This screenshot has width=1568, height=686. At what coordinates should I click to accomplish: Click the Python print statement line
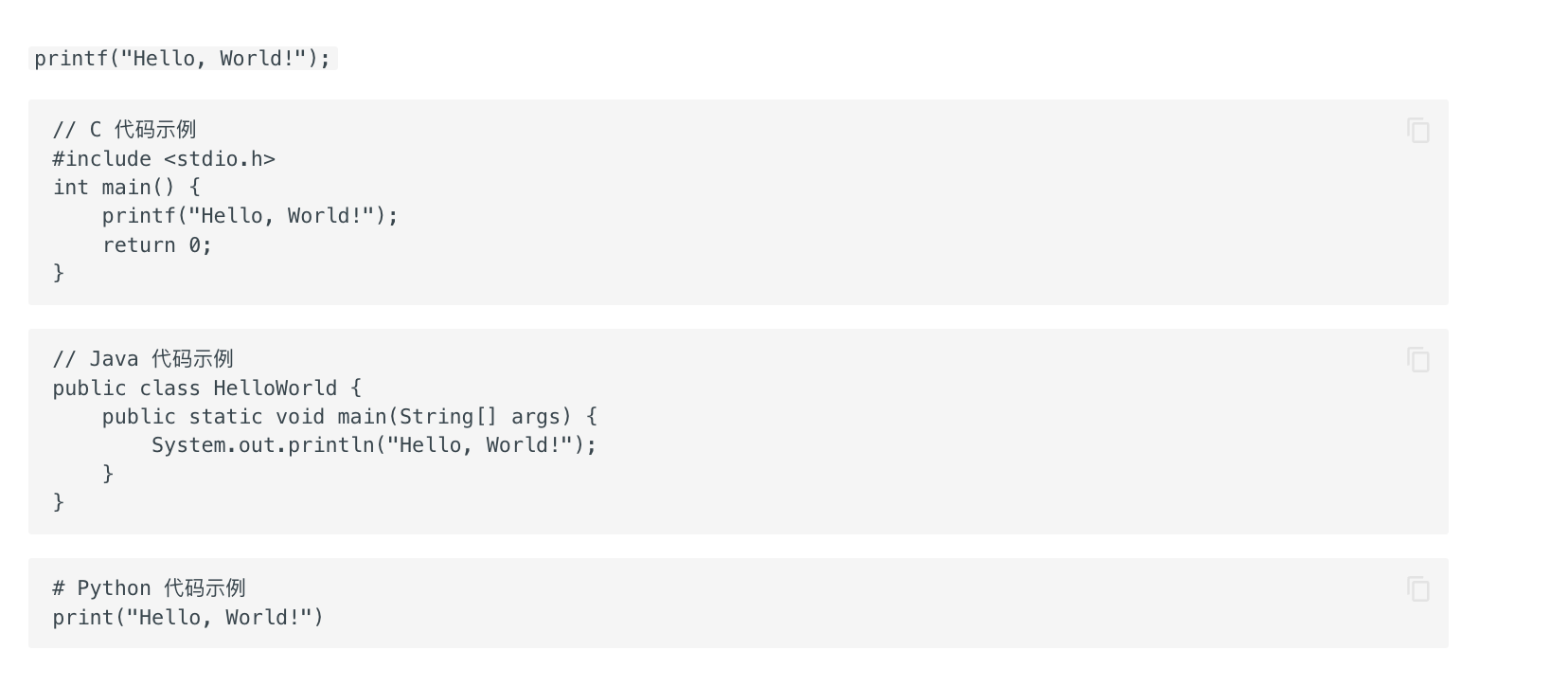pos(187,618)
